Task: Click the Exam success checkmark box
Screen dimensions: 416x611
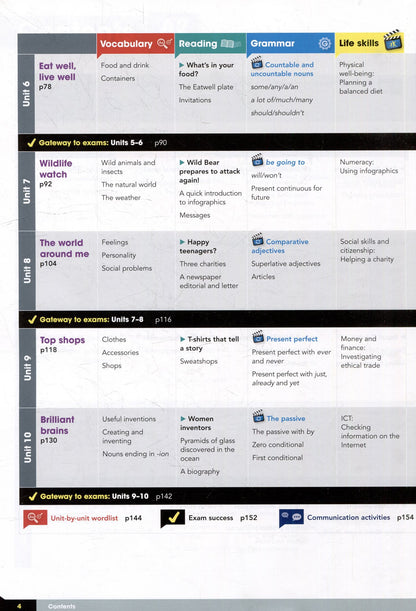Action: 173,518
